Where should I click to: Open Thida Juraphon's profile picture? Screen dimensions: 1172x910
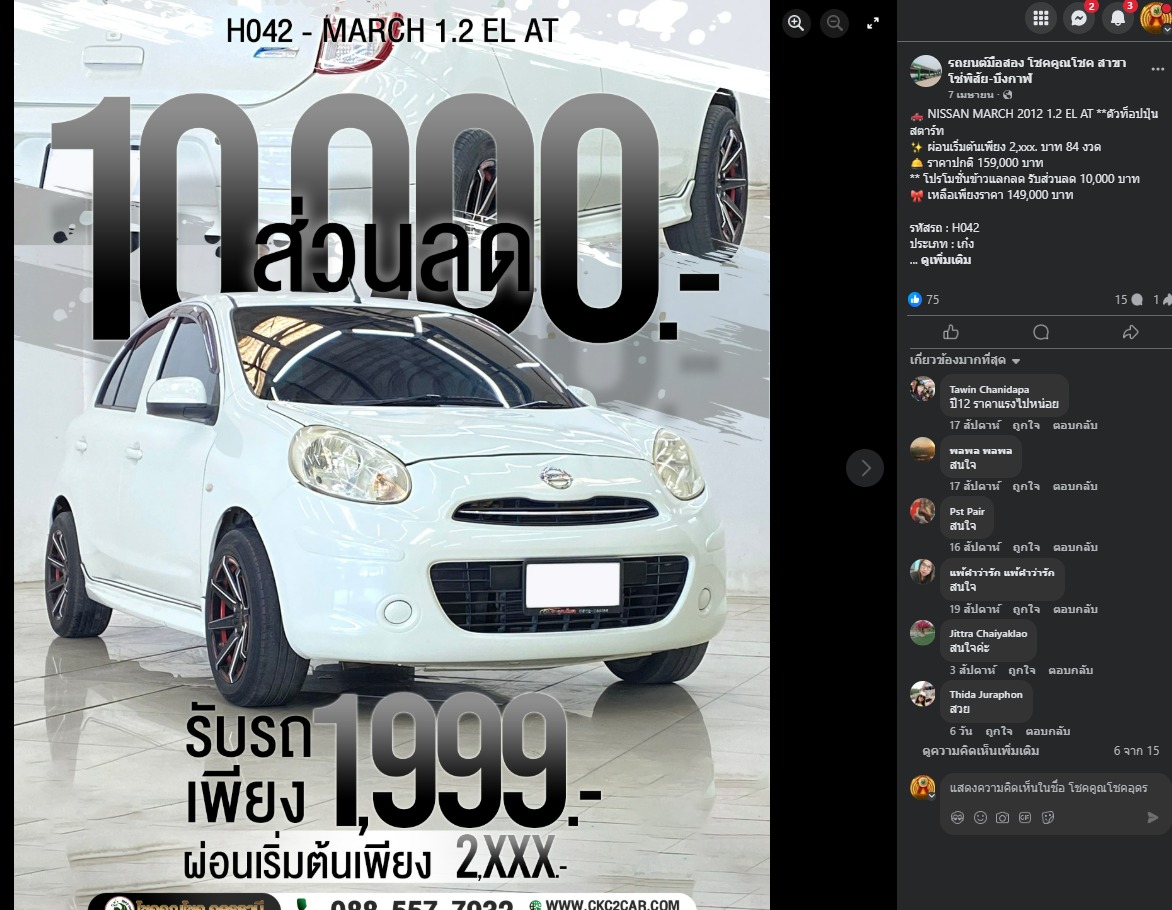922,694
